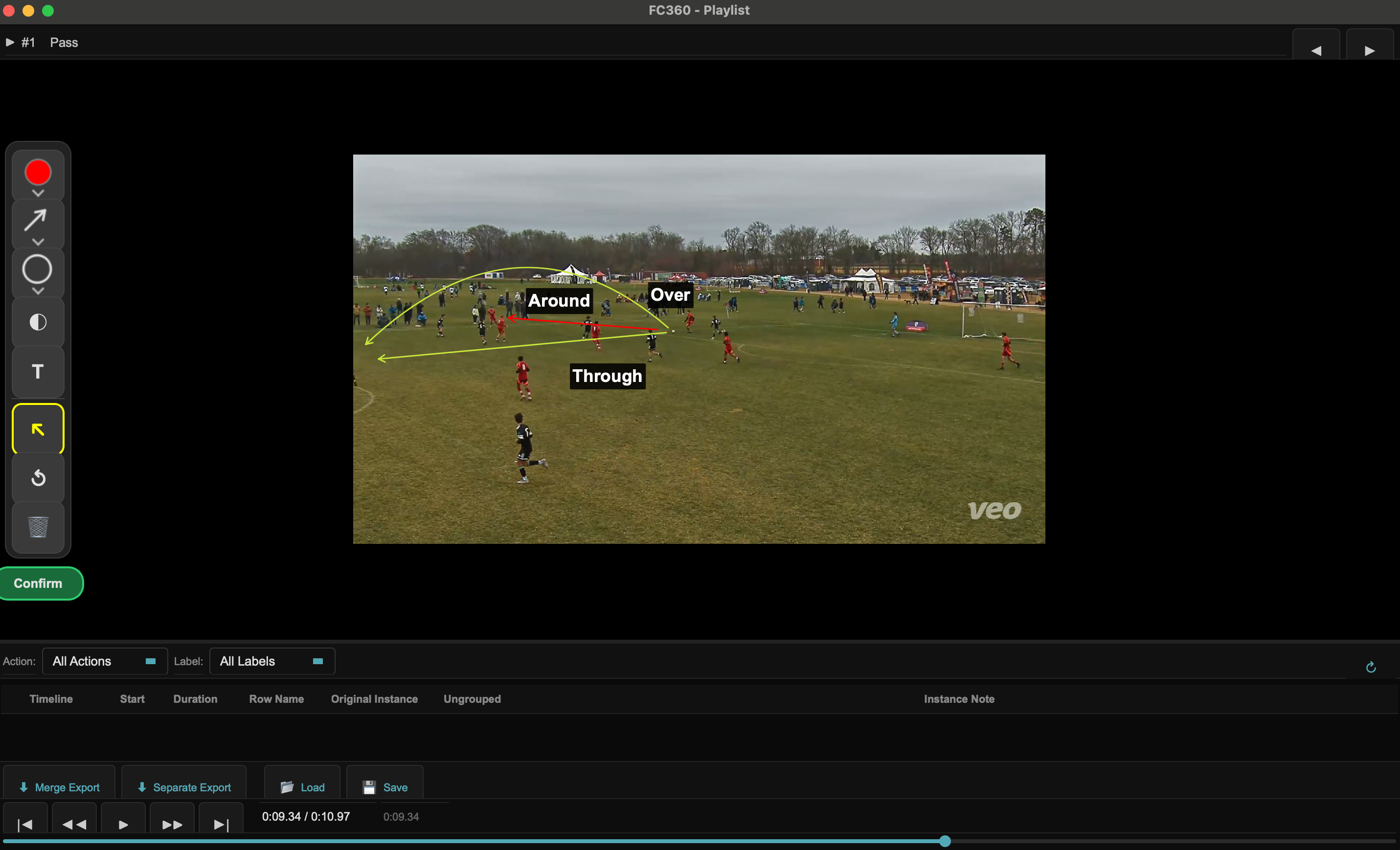The width and height of the screenshot is (1400, 850).
Task: Undo the last annotation
Action: 38,478
